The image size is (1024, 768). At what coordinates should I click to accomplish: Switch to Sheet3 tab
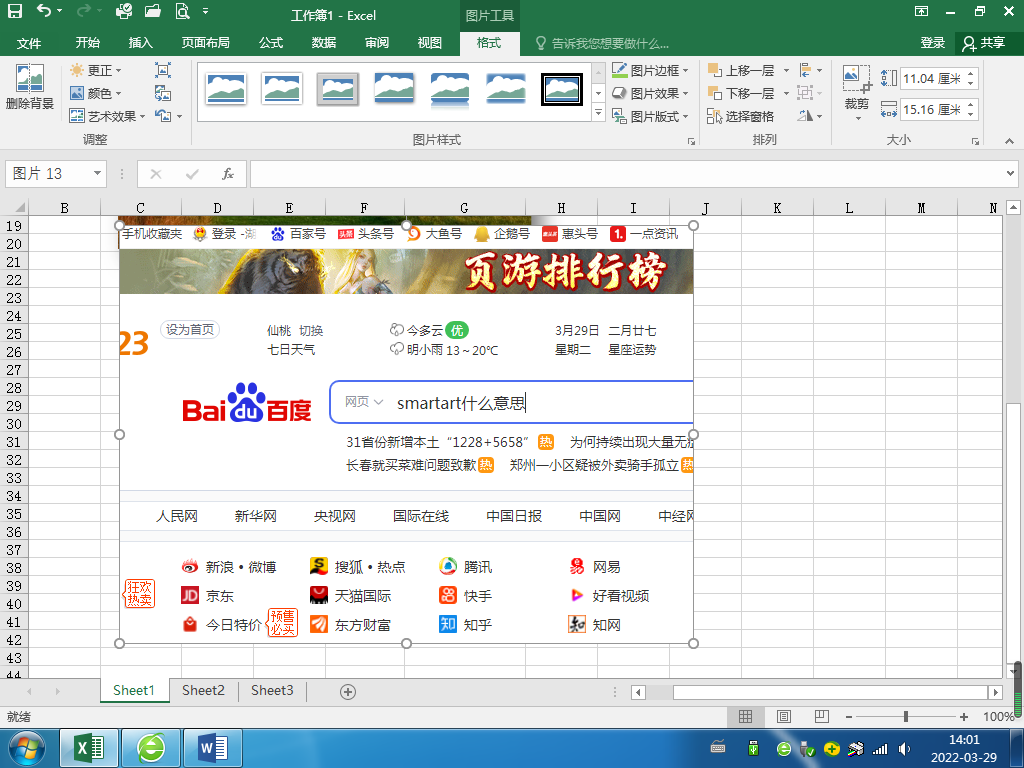pyautogui.click(x=272, y=691)
